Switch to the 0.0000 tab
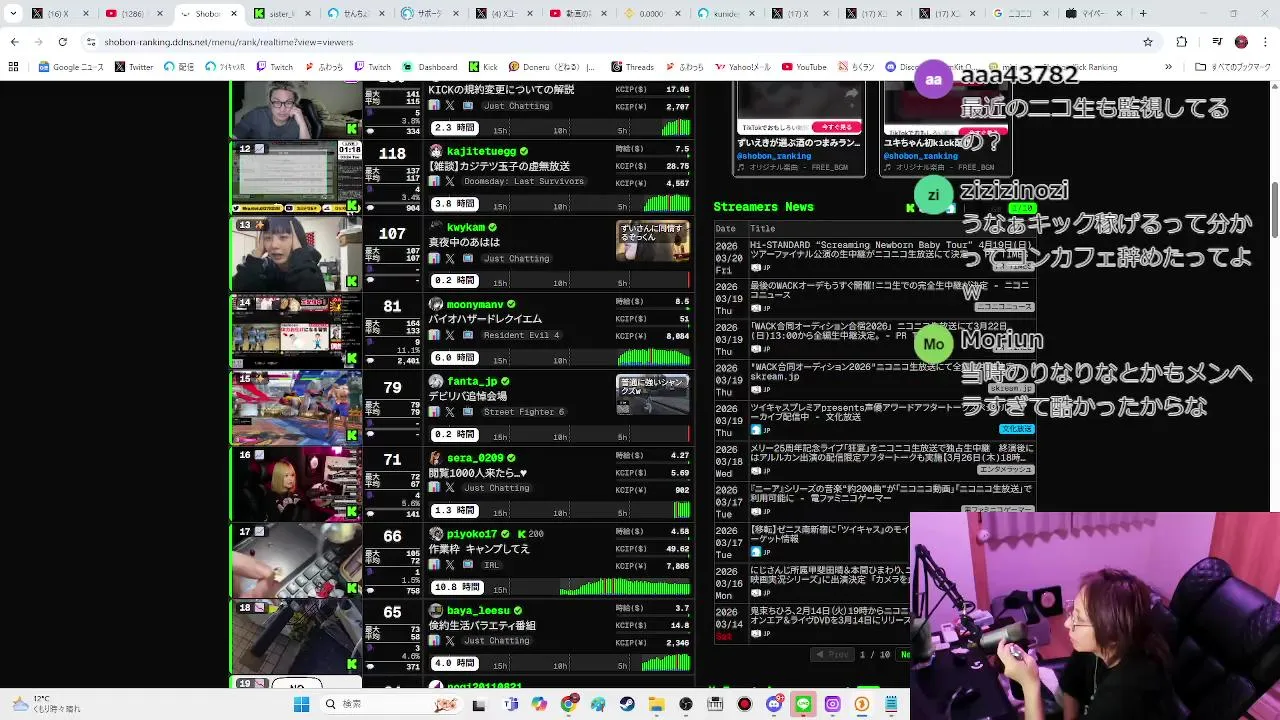This screenshot has height=720, width=1280. pyautogui.click(x=652, y=14)
